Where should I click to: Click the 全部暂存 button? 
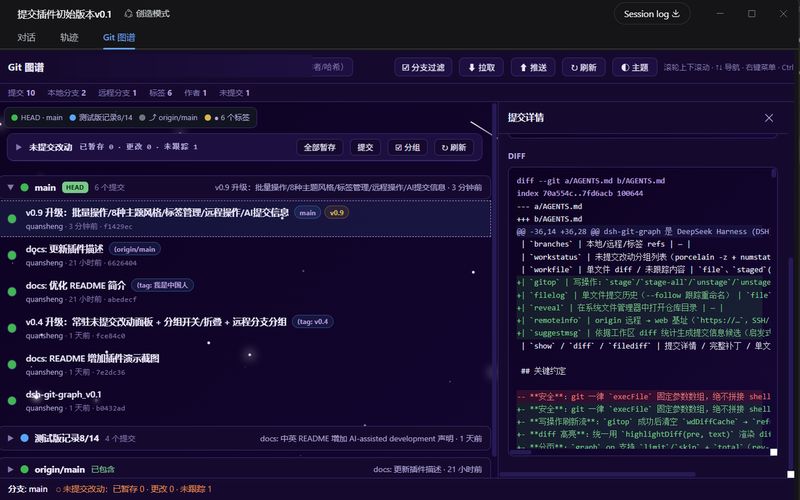click(319, 147)
